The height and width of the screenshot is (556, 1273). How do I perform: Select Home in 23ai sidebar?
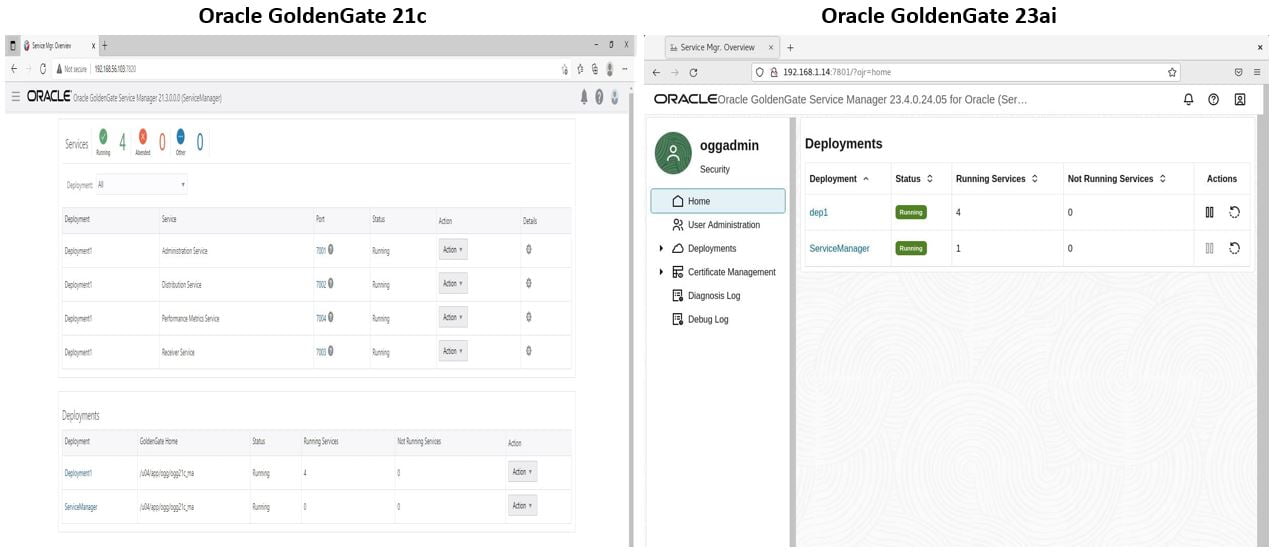tap(720, 201)
